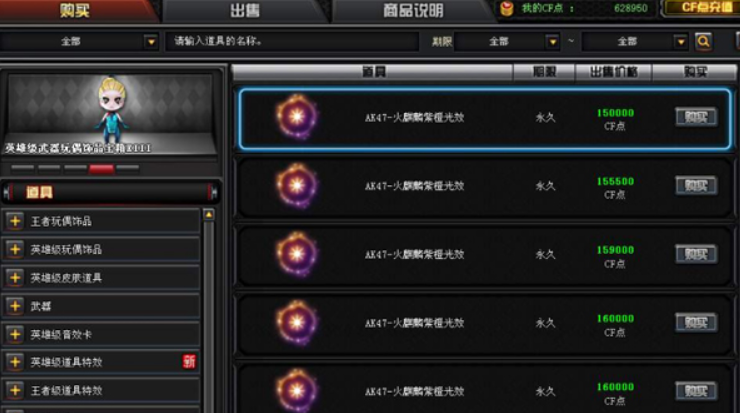Switch to the 出售 tab

tap(245, 10)
